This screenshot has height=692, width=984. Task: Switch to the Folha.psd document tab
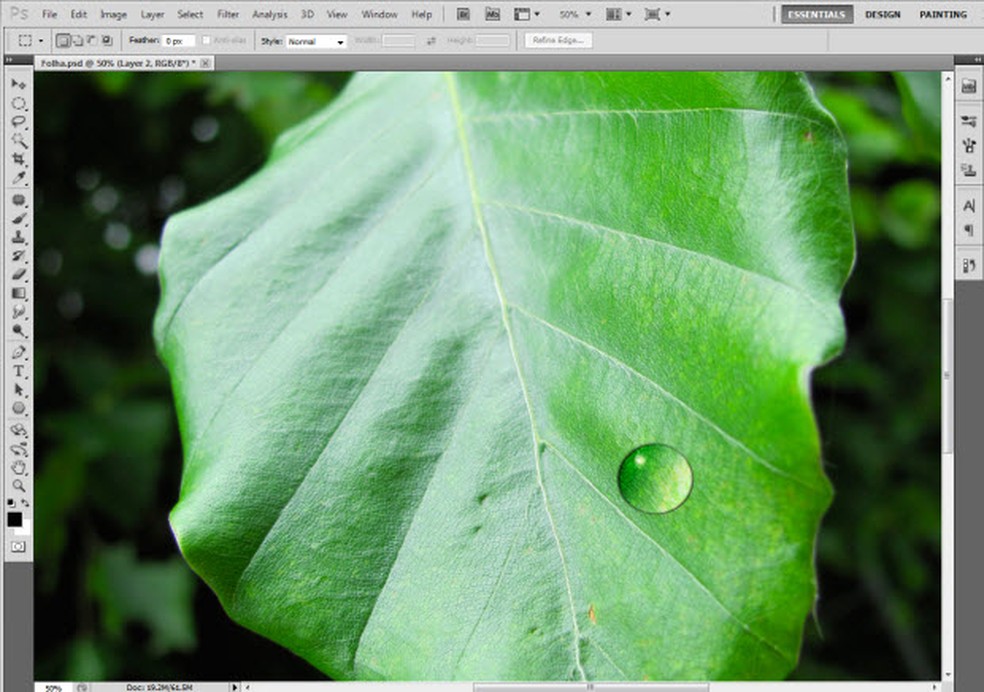[116, 62]
